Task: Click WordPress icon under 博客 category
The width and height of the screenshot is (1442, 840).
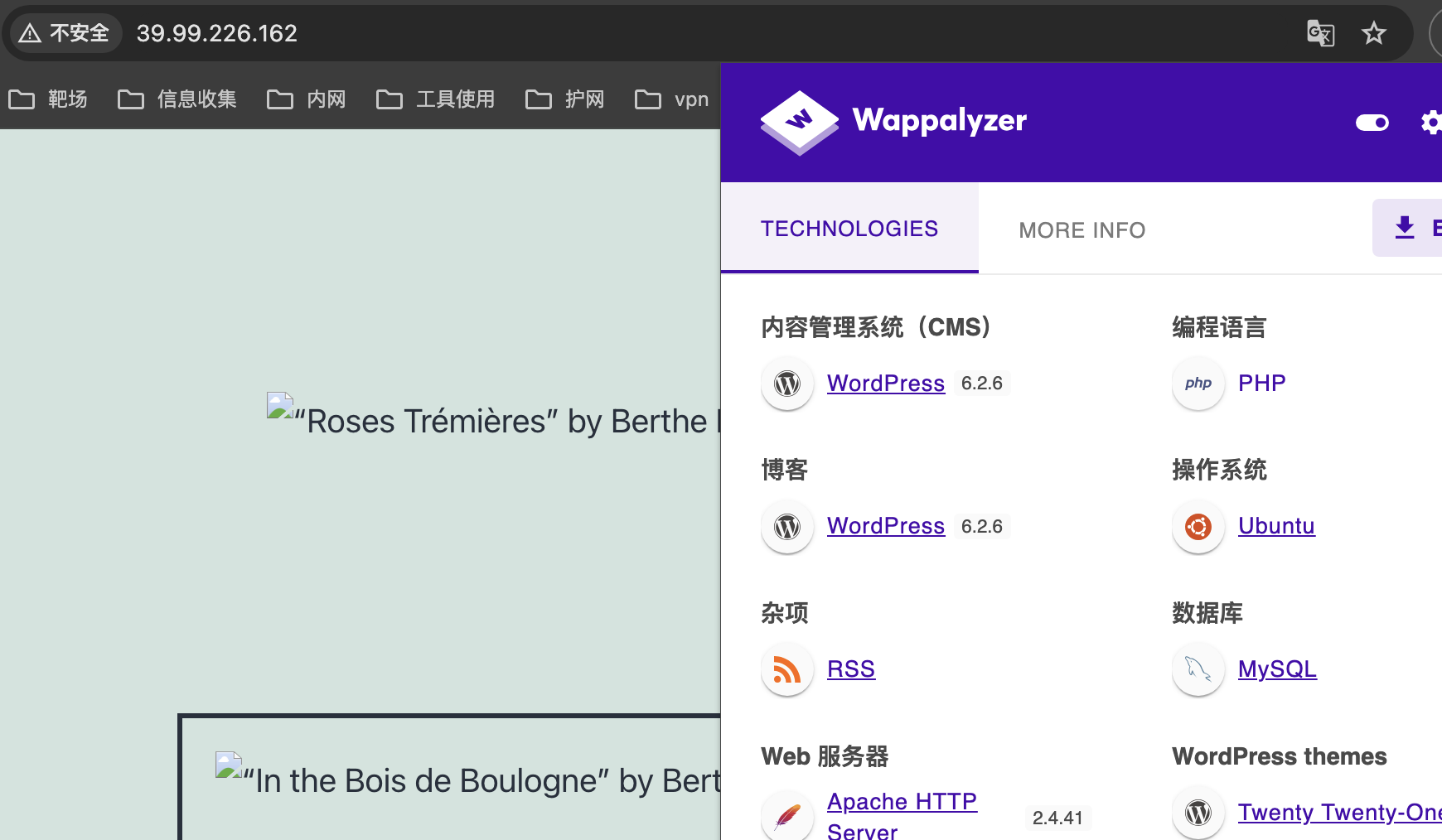Action: pyautogui.click(x=787, y=526)
